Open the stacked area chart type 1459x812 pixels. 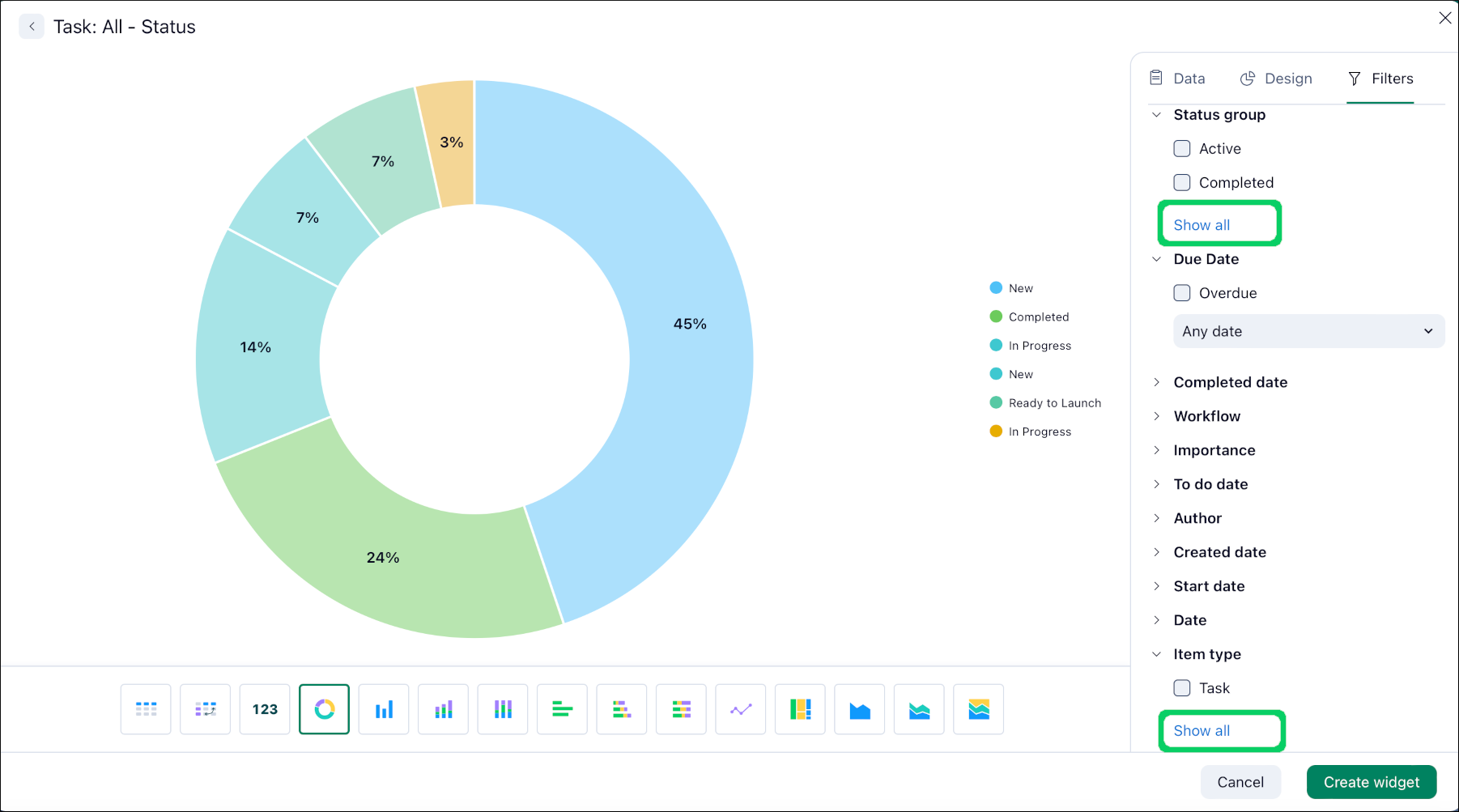(x=918, y=709)
